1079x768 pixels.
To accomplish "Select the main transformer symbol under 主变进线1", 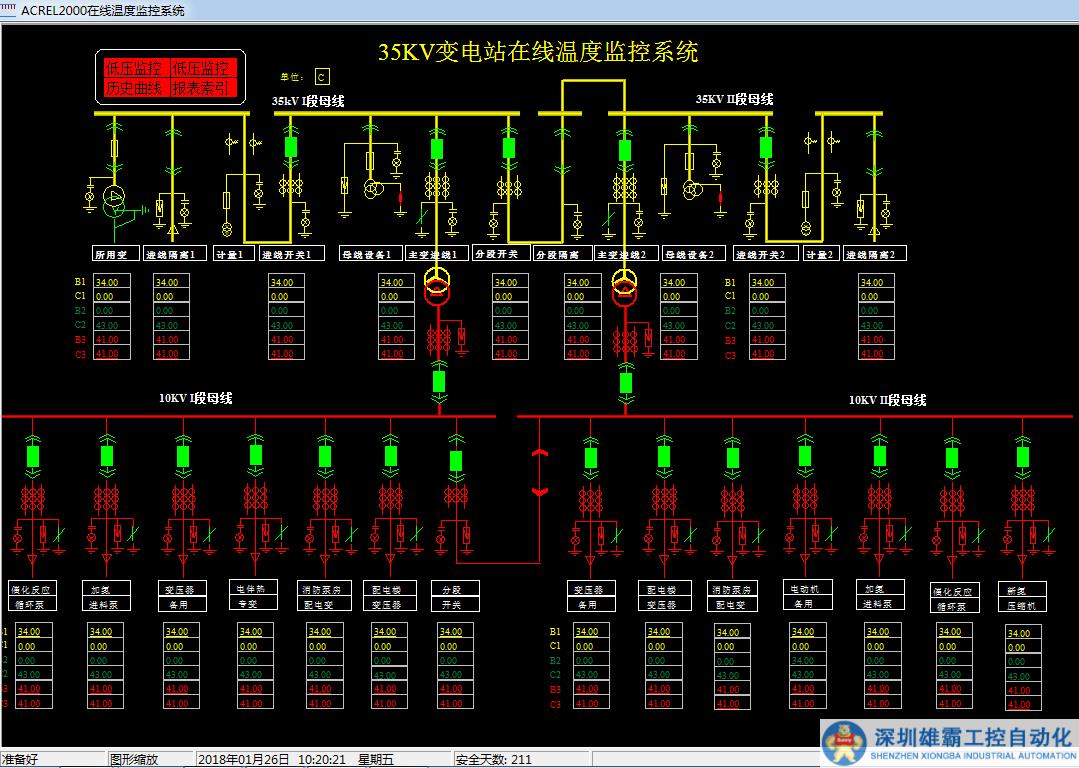I will pyautogui.click(x=437, y=285).
